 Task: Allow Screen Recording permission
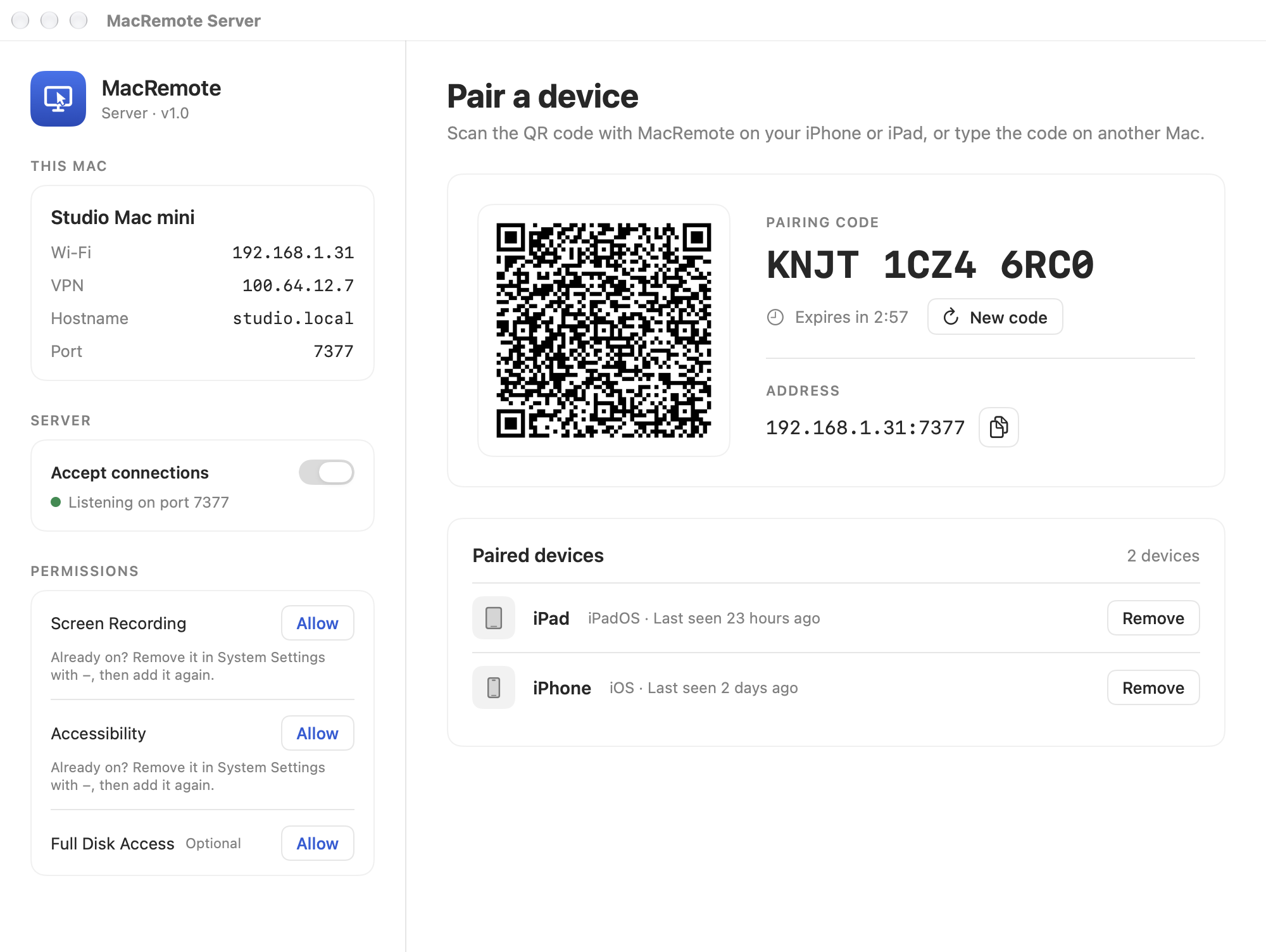pyautogui.click(x=318, y=623)
